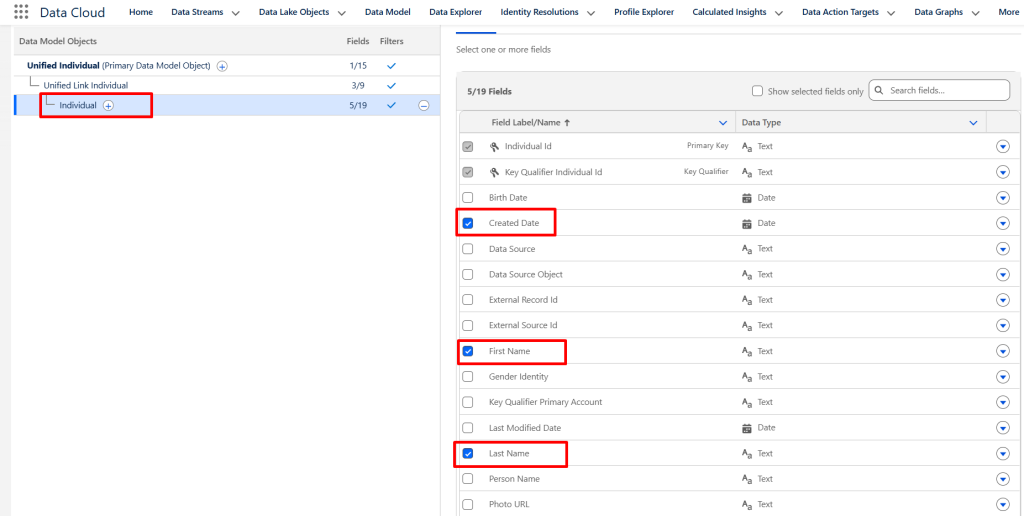Uncheck the Created Date field checkbox

pyautogui.click(x=468, y=223)
